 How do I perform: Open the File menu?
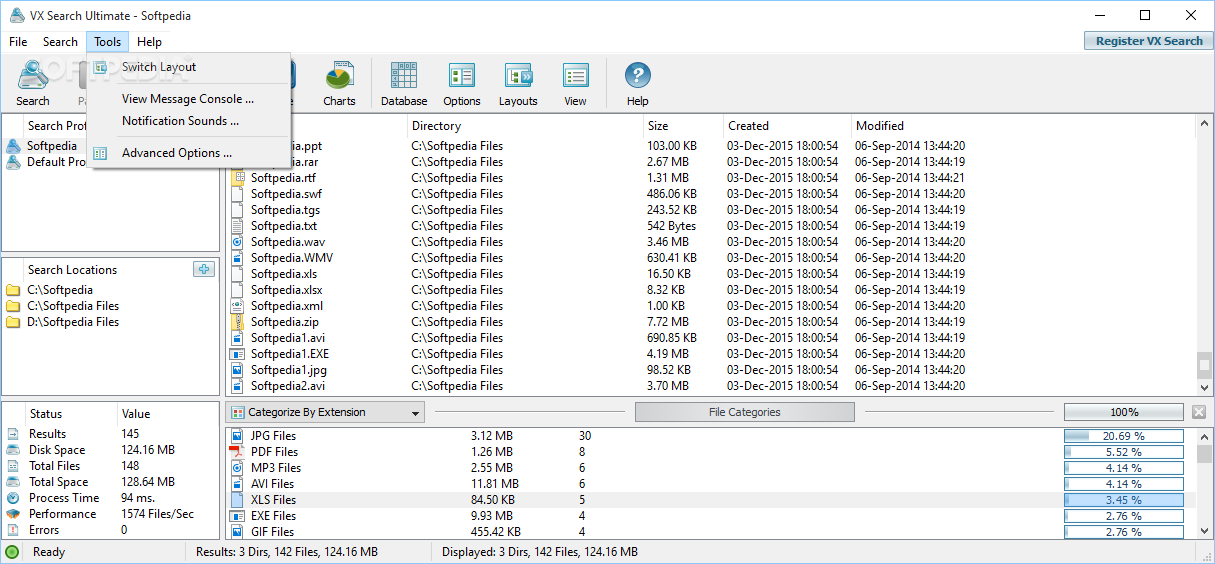coord(18,42)
